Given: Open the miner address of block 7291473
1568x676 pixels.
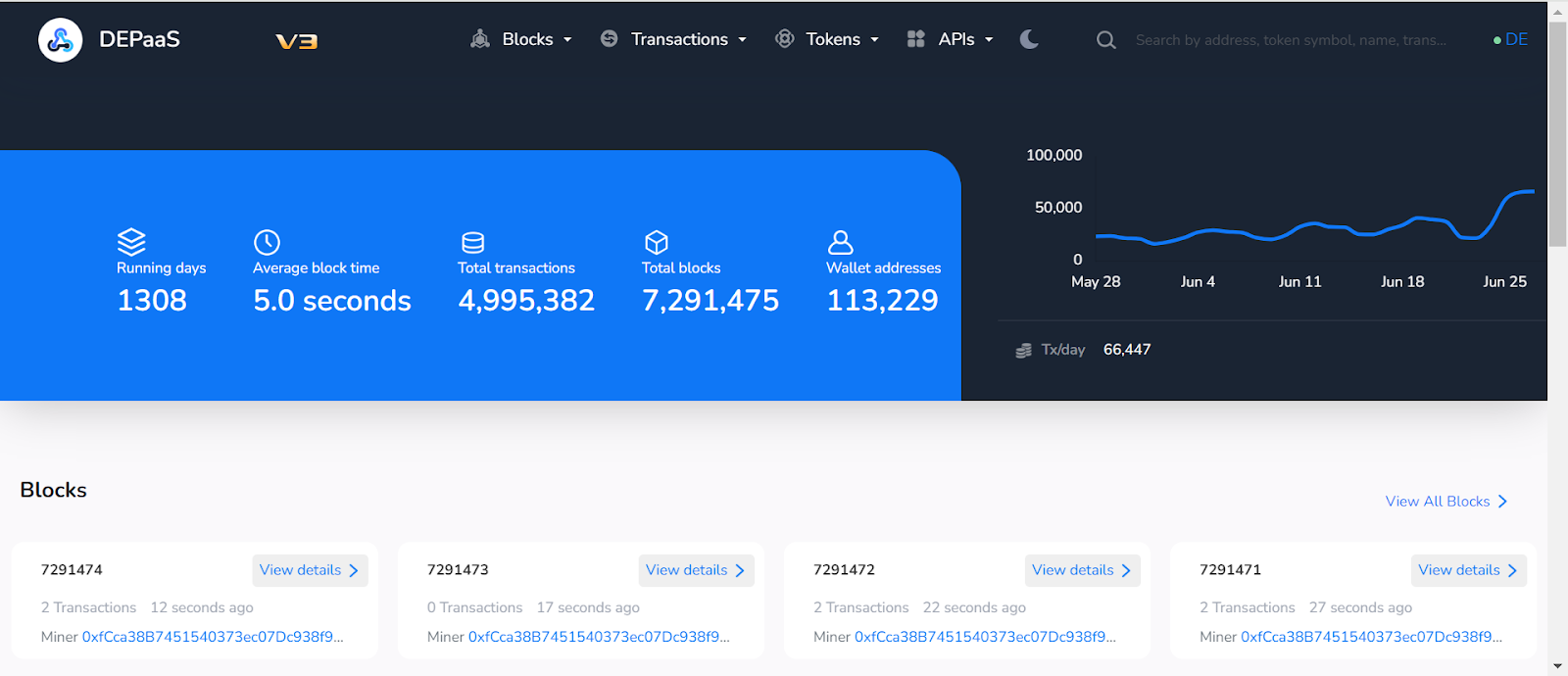Looking at the screenshot, I should coord(598,637).
